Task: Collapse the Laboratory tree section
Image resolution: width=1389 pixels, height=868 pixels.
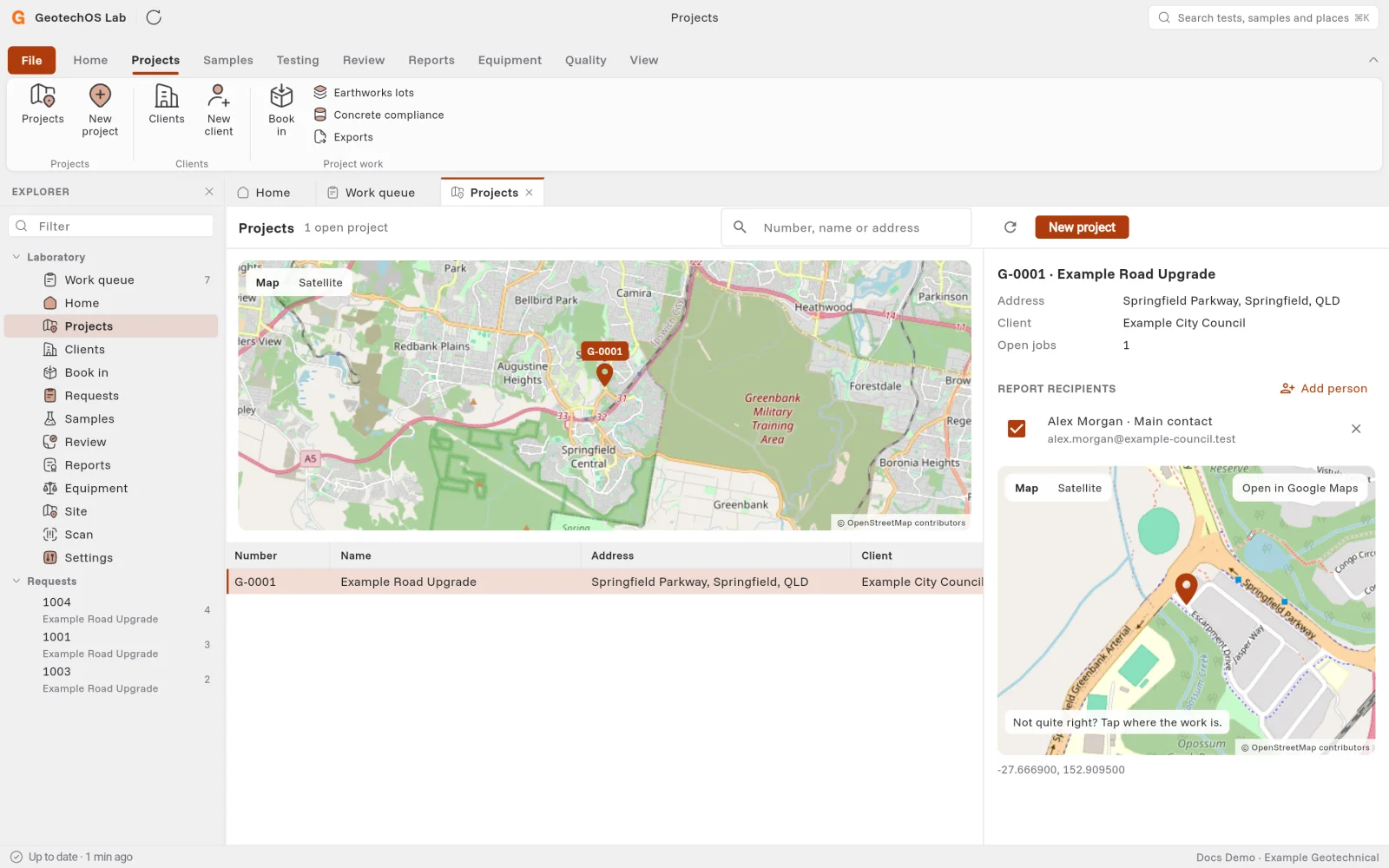Action: pos(16,257)
